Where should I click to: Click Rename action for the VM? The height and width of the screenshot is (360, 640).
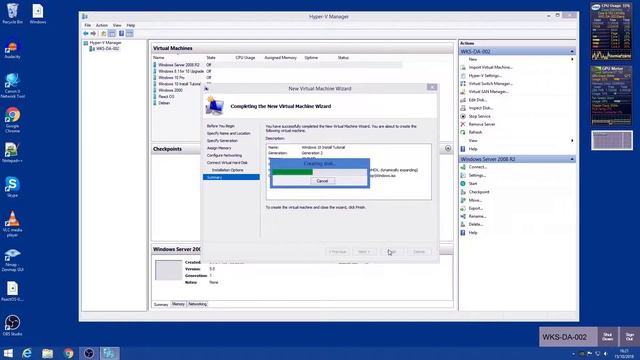pos(477,216)
